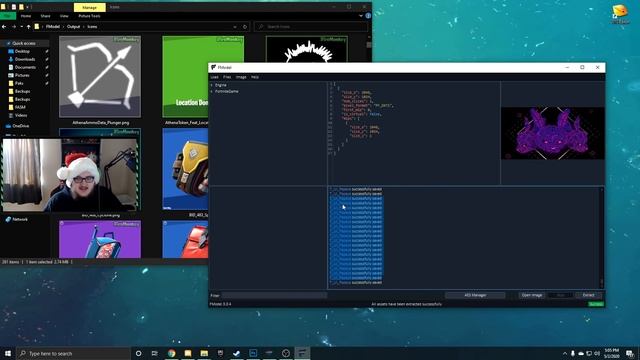Open the Share tab in File Explorer
The height and width of the screenshot is (360, 640).
[x=45, y=16]
